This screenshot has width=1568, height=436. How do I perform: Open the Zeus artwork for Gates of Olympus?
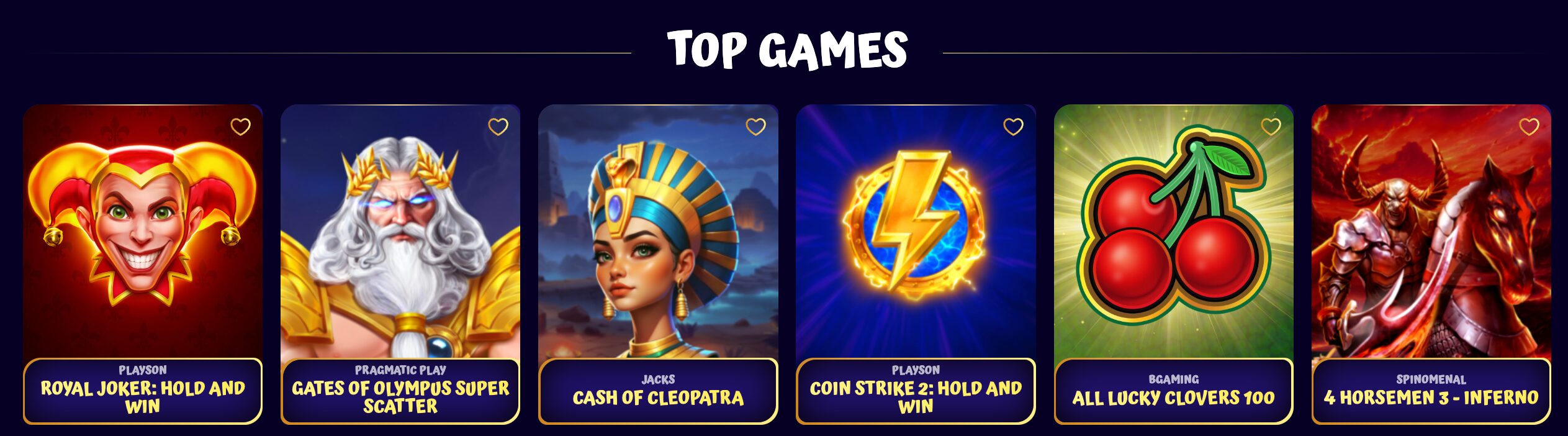pyautogui.click(x=400, y=231)
